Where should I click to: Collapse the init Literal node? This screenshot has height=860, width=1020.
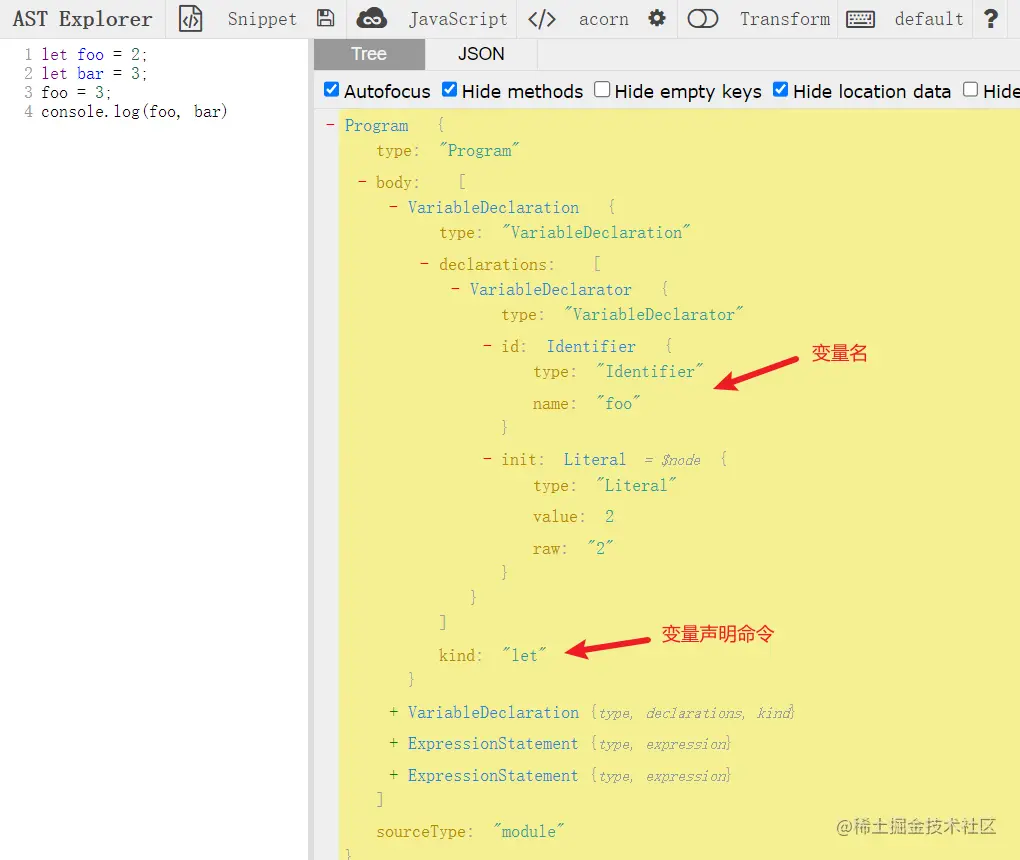[487, 459]
